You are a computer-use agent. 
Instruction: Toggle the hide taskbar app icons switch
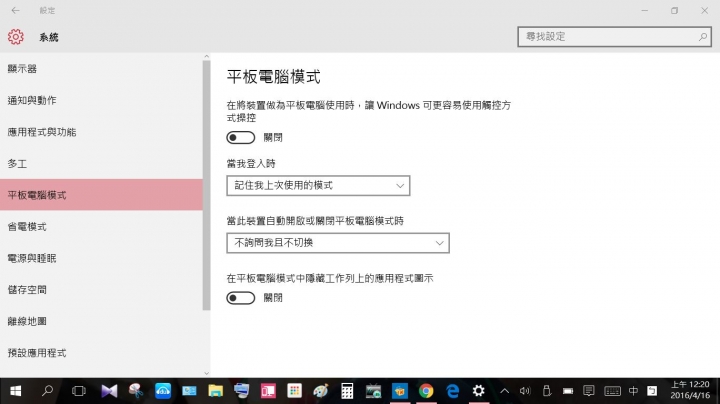pos(241,298)
